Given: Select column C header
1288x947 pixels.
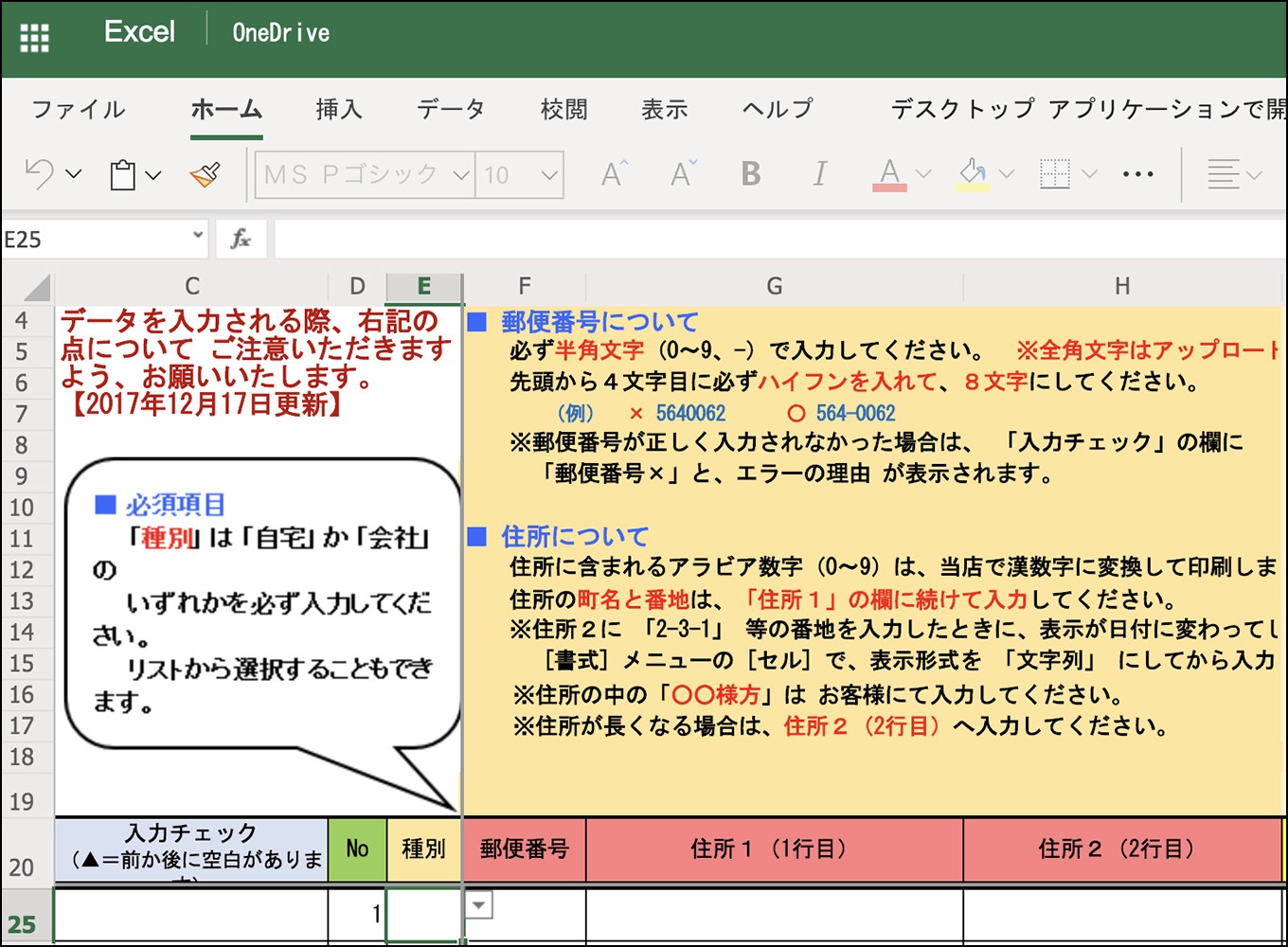Looking at the screenshot, I should 192,287.
